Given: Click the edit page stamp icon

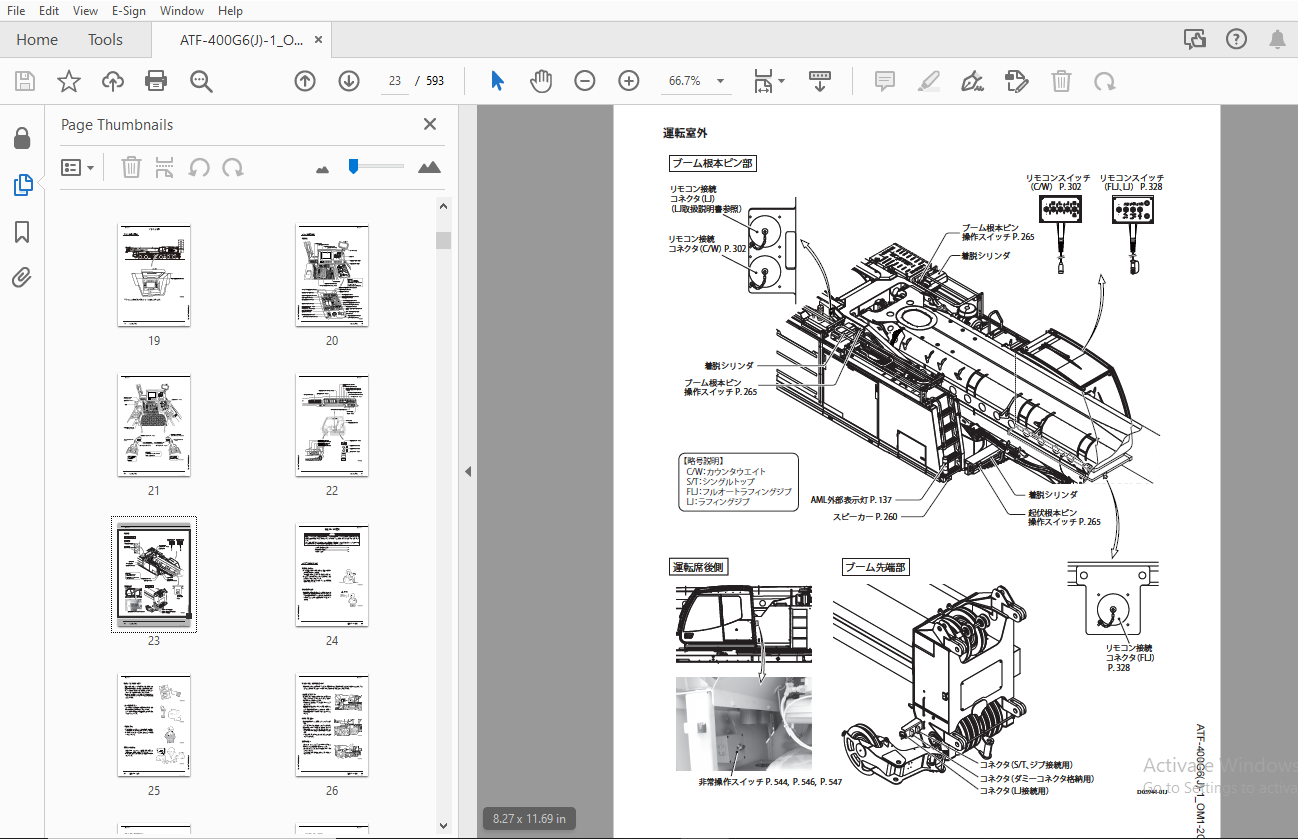Looking at the screenshot, I should coord(1017,81).
